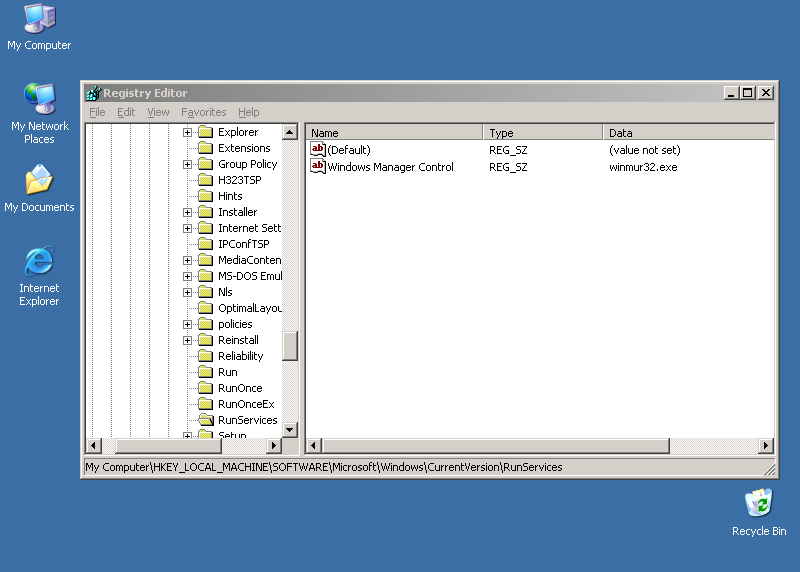
Task: Select the RunOnce key label
Action: point(240,388)
